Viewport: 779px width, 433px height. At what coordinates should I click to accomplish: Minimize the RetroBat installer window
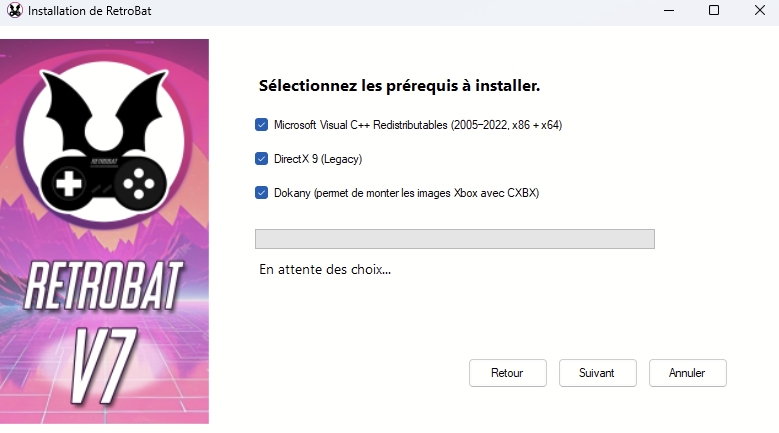click(x=668, y=11)
